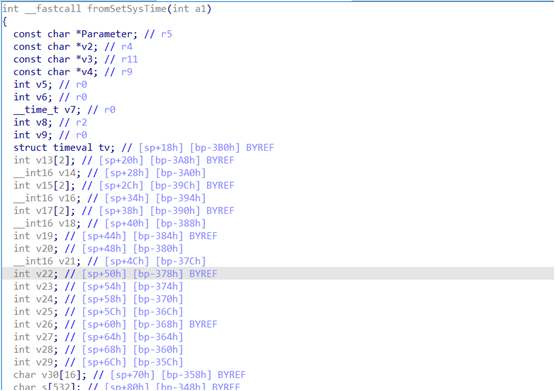
Task: Click int v25 declaration
Action: coord(35,312)
